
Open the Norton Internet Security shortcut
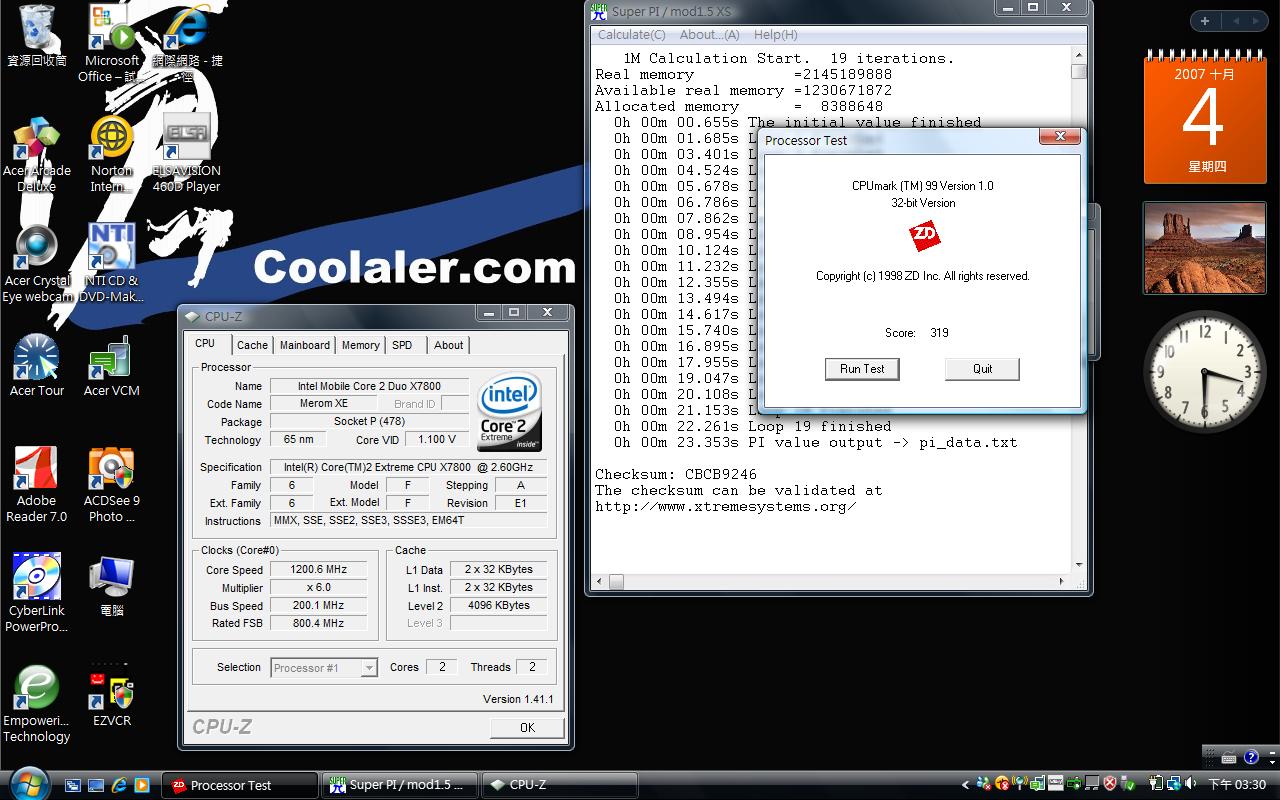coord(112,155)
